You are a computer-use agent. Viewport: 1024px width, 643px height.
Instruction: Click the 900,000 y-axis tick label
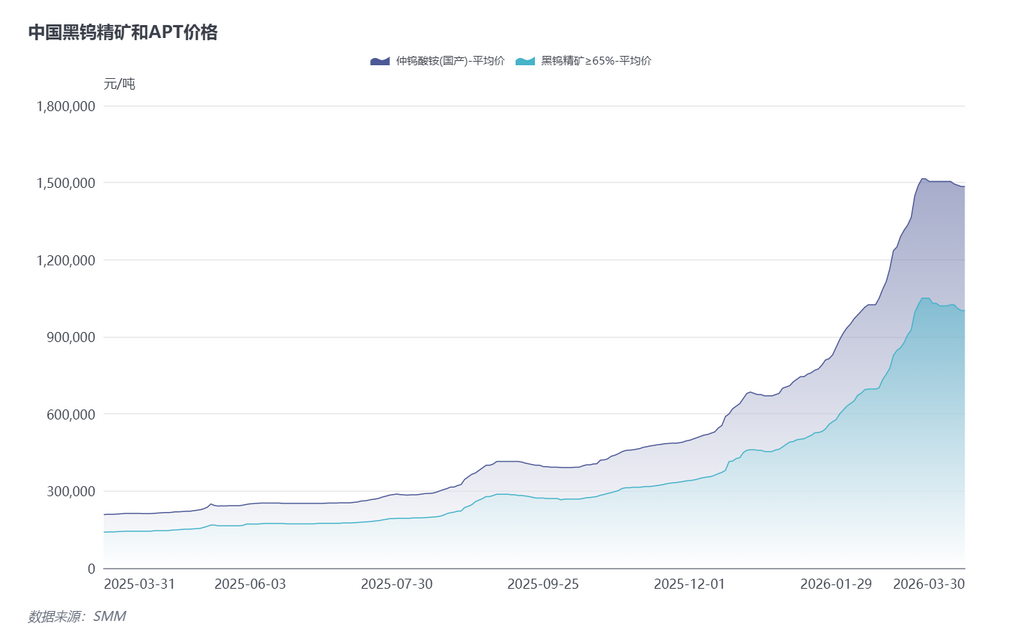coord(71,337)
